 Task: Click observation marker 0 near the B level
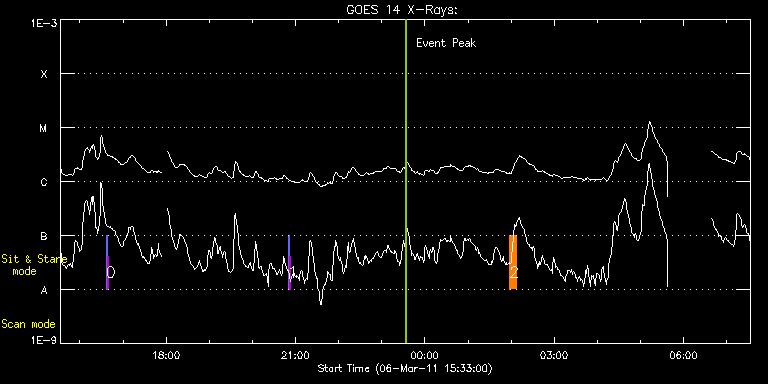coord(107,263)
